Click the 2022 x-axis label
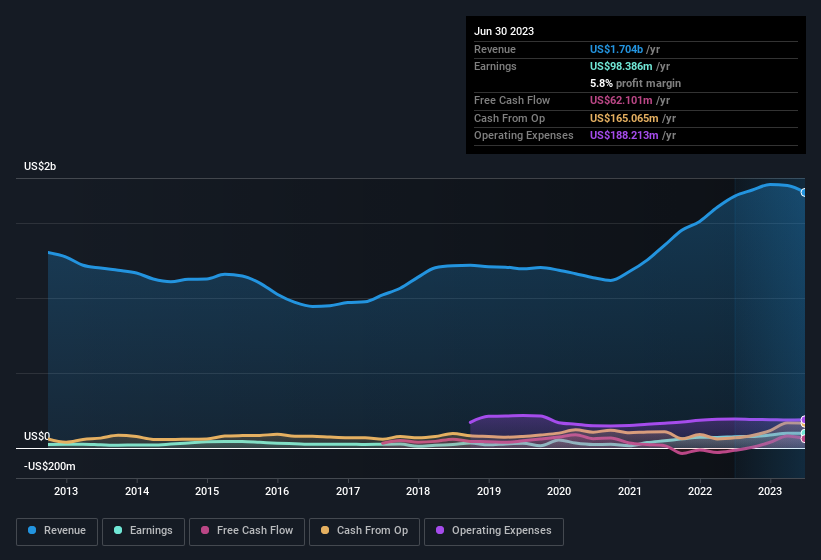821x560 pixels. point(700,491)
